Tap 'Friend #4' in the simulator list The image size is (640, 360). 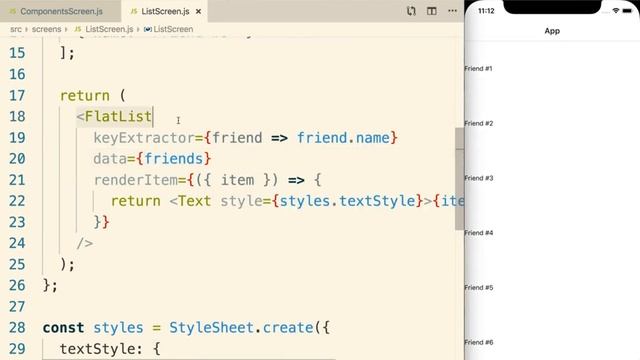(479, 233)
